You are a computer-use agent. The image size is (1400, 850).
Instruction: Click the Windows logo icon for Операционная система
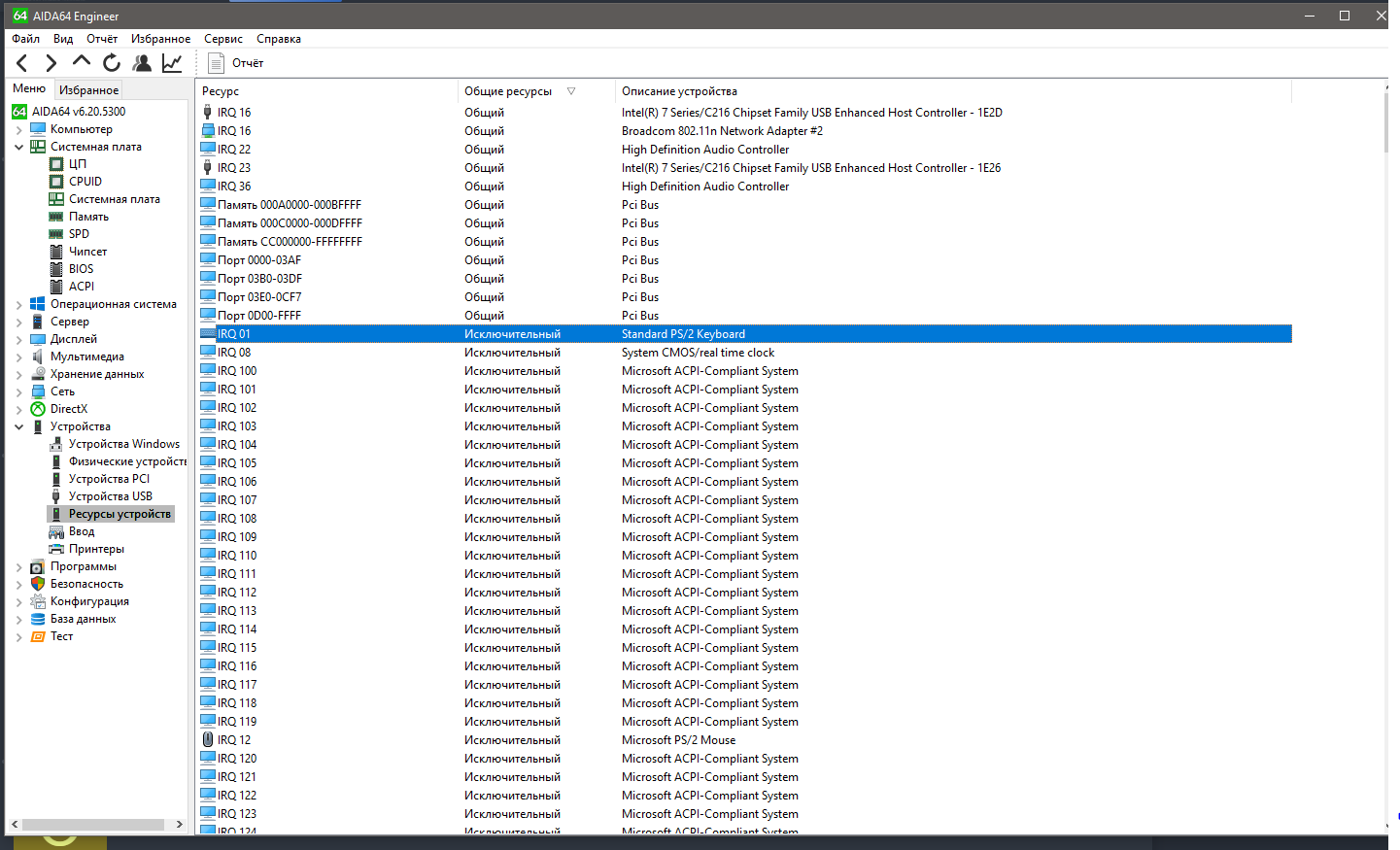[x=38, y=304]
